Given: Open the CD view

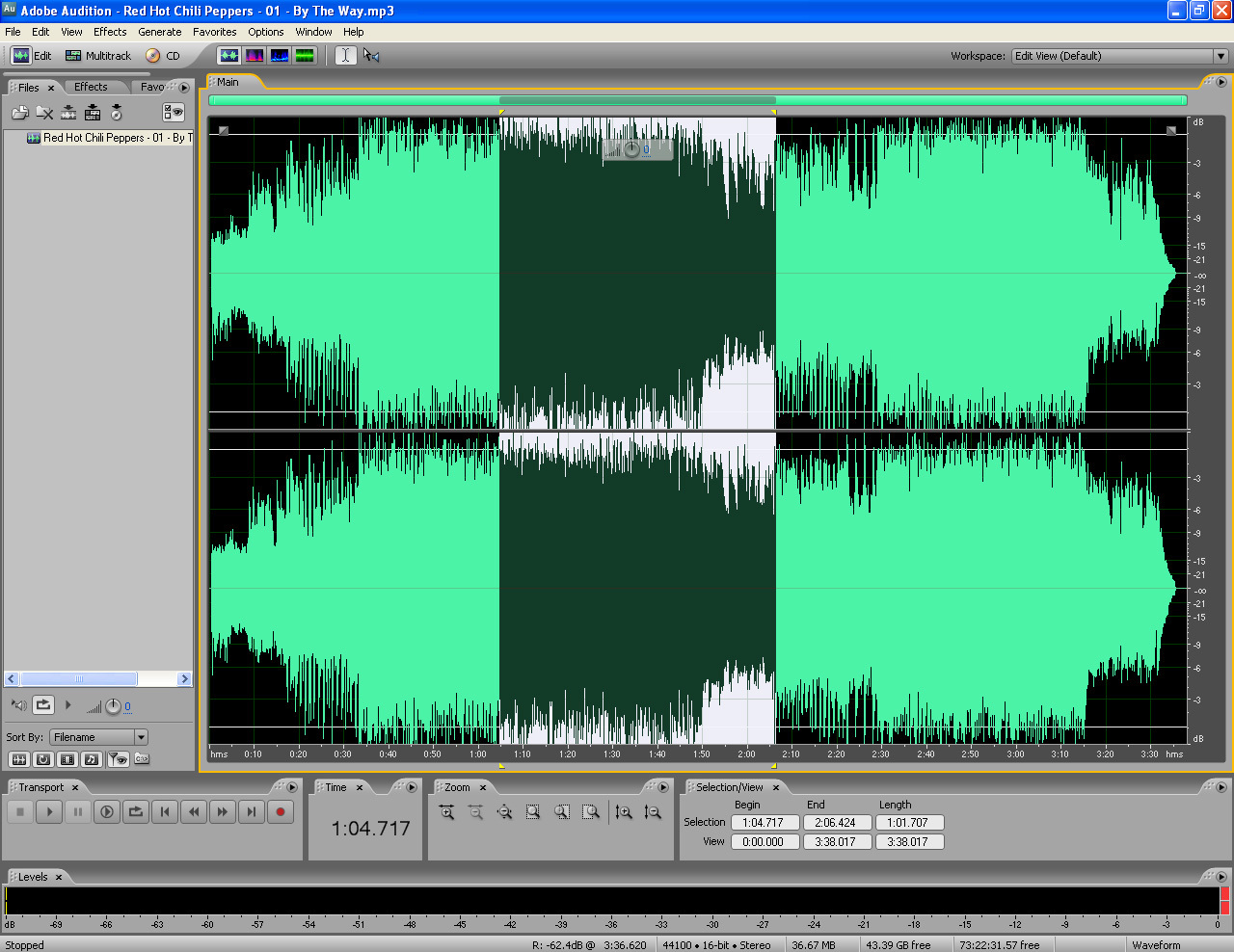Looking at the screenshot, I should click(x=163, y=56).
